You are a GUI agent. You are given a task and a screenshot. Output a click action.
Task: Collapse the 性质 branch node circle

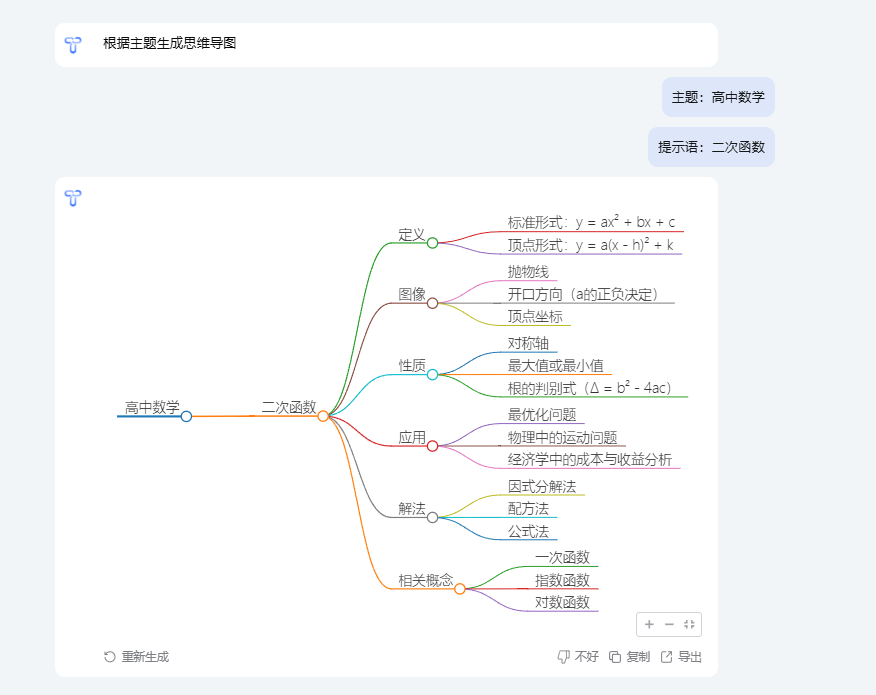[x=432, y=374]
